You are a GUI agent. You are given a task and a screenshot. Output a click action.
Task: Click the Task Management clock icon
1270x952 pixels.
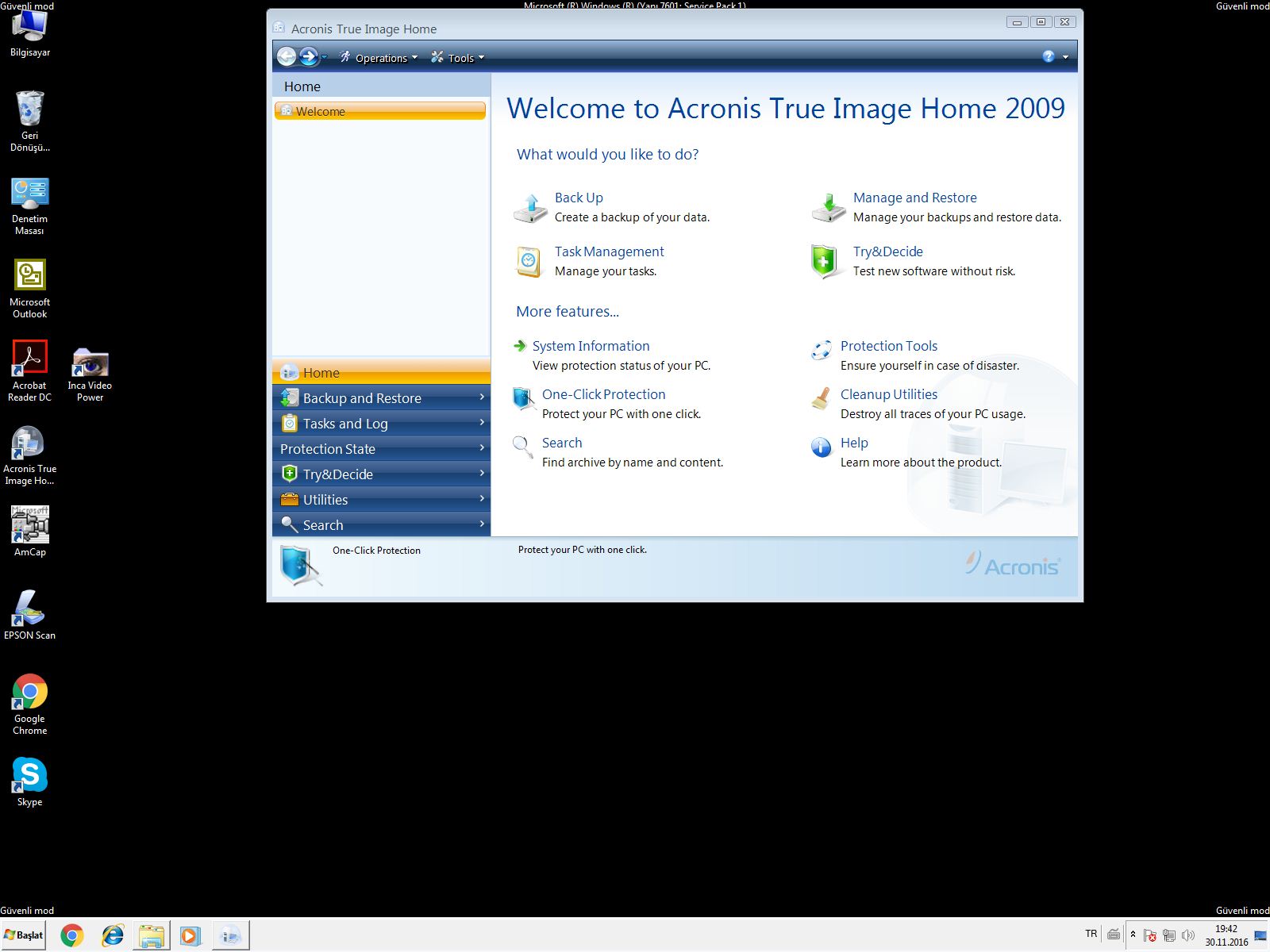[x=529, y=261]
